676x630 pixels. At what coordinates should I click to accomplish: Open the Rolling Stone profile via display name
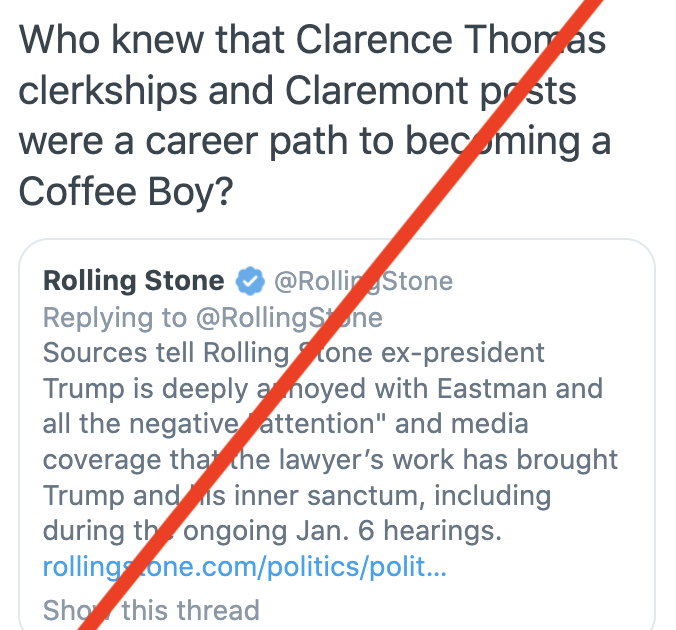pyautogui.click(x=134, y=281)
